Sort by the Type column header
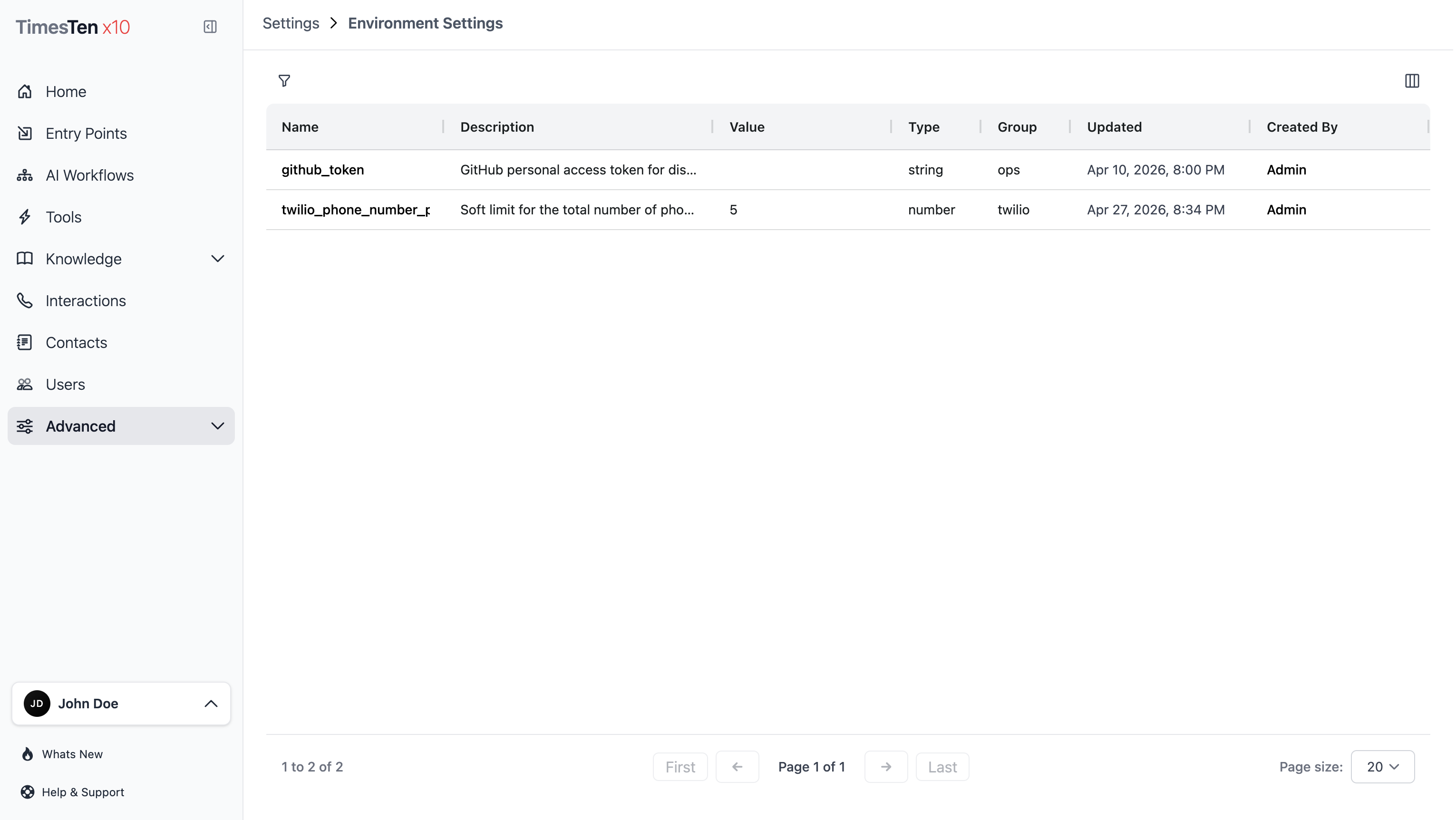Viewport: 1456px width, 820px height. point(923,126)
